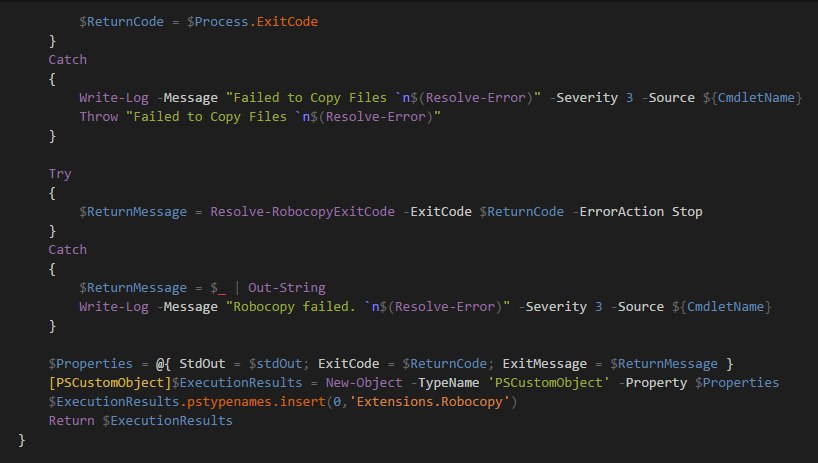Viewport: 818px width, 463px height.
Task: Click $Properties after the -Property parameter
Action: point(737,382)
